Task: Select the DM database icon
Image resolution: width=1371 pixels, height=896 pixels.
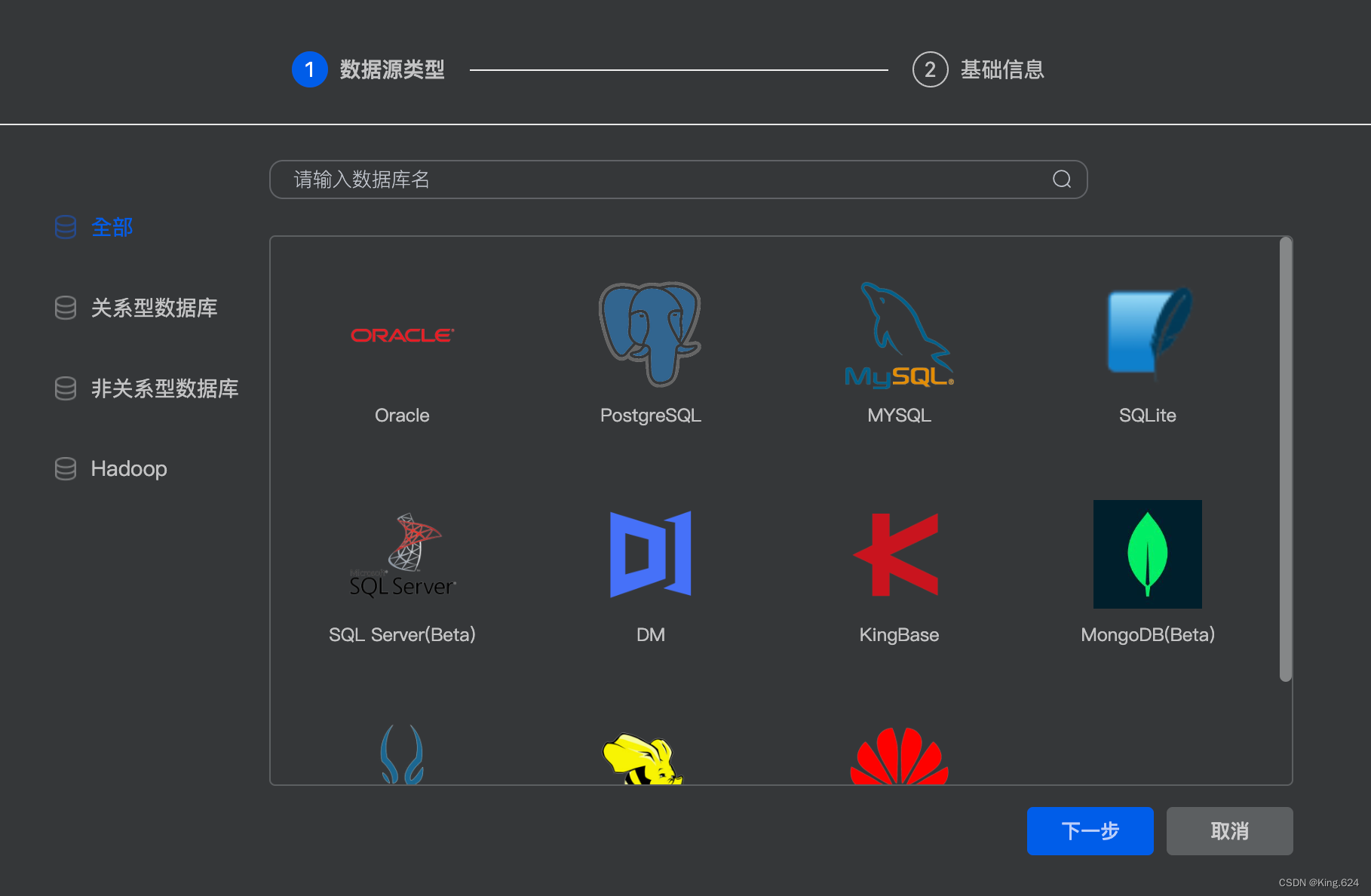Action: tap(650, 554)
